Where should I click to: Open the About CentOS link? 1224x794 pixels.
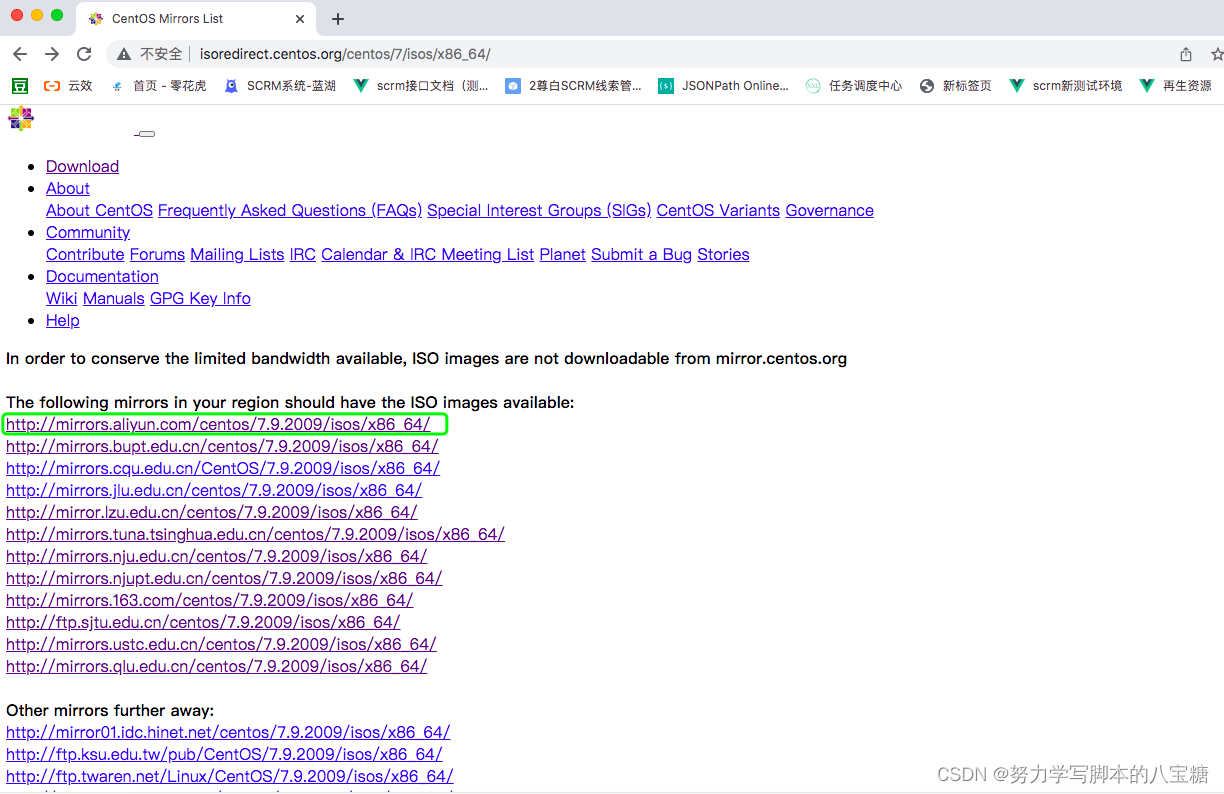tap(99, 211)
